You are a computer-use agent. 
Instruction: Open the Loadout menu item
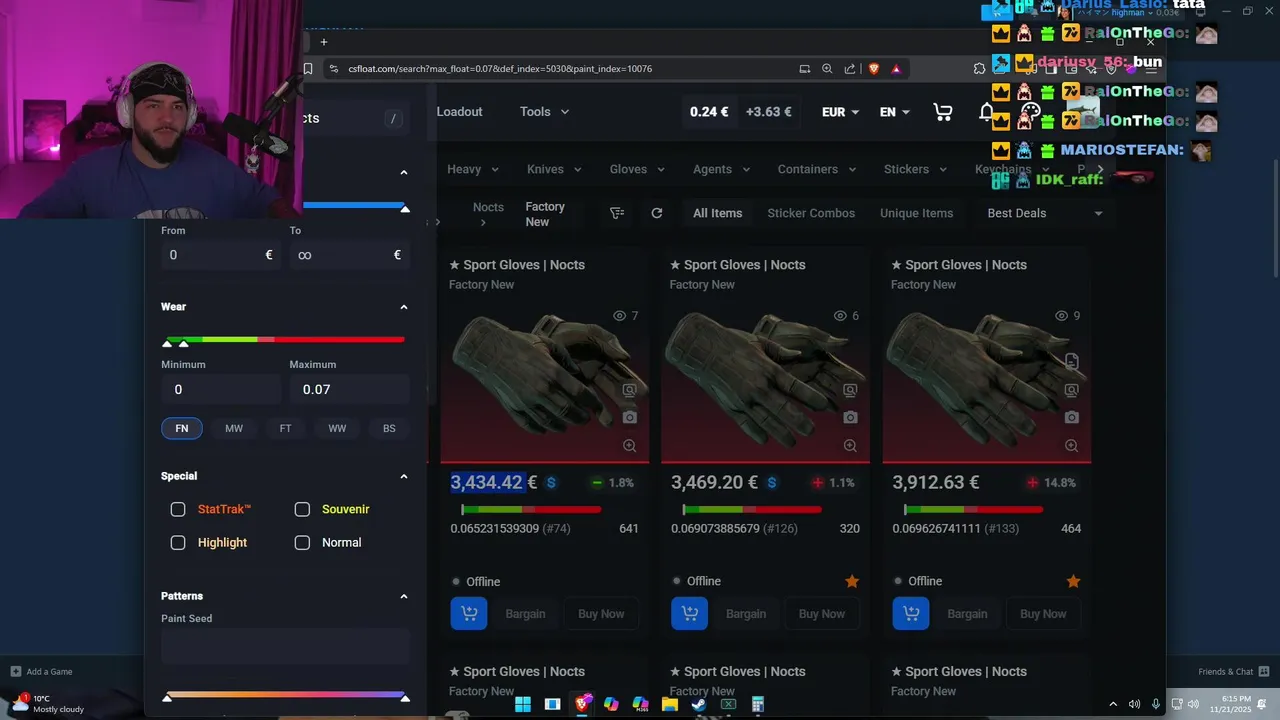459,112
